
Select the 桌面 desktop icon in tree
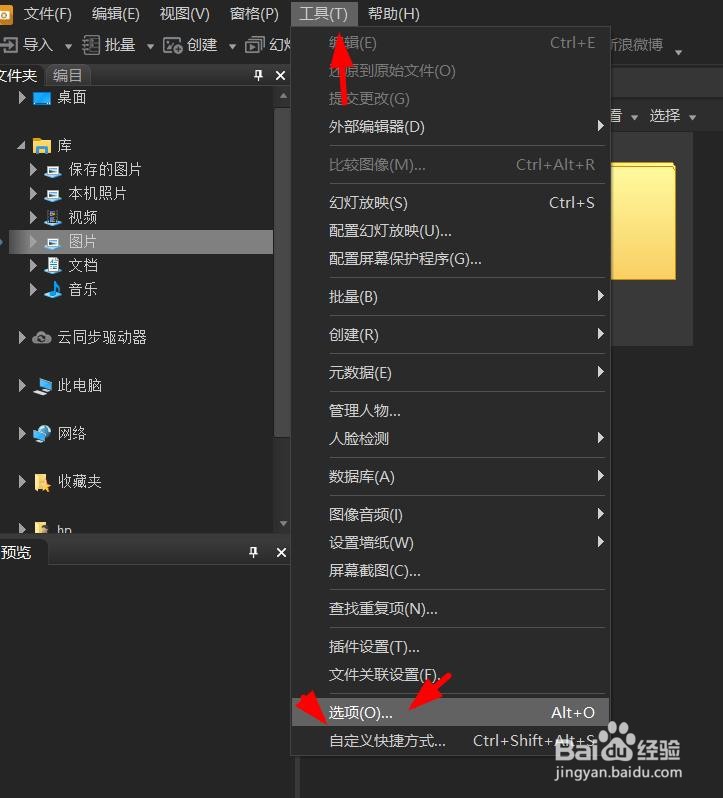(x=42, y=98)
